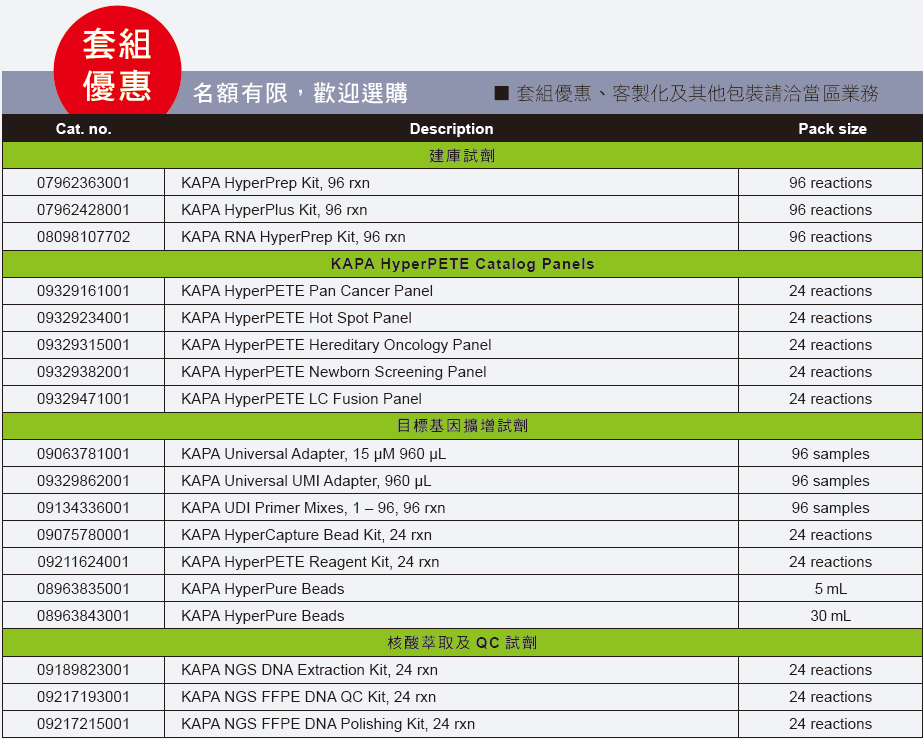Select catalog number 08963843001
Screen dimensions: 923x739
(x=83, y=616)
